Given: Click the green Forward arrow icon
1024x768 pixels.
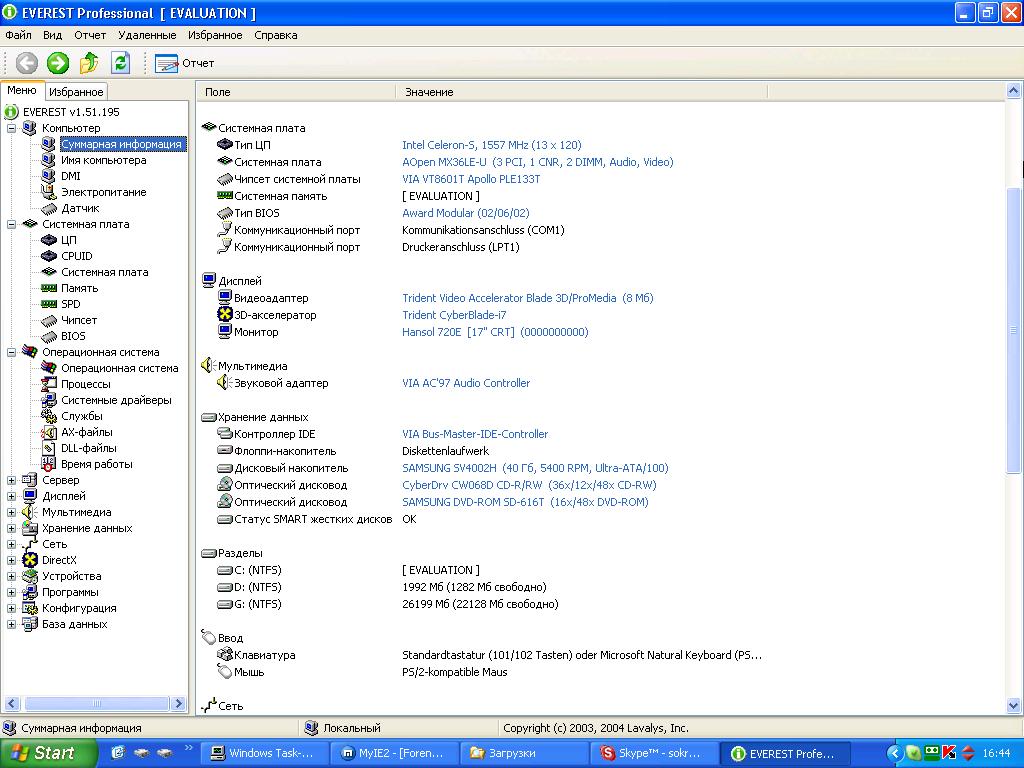Looking at the screenshot, I should tap(57, 63).
